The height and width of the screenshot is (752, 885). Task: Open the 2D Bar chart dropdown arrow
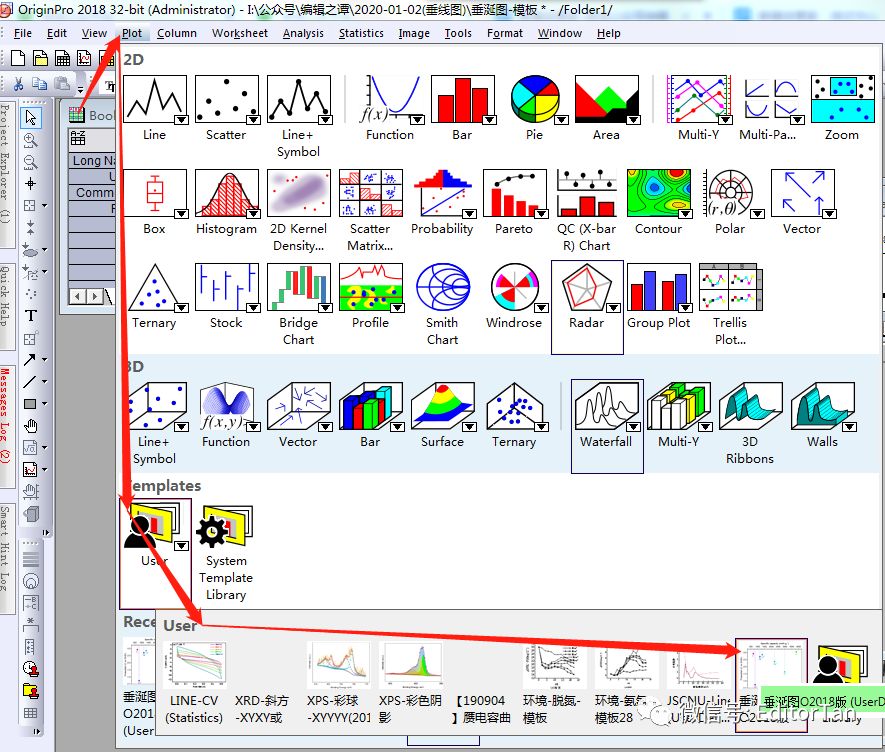[x=489, y=119]
